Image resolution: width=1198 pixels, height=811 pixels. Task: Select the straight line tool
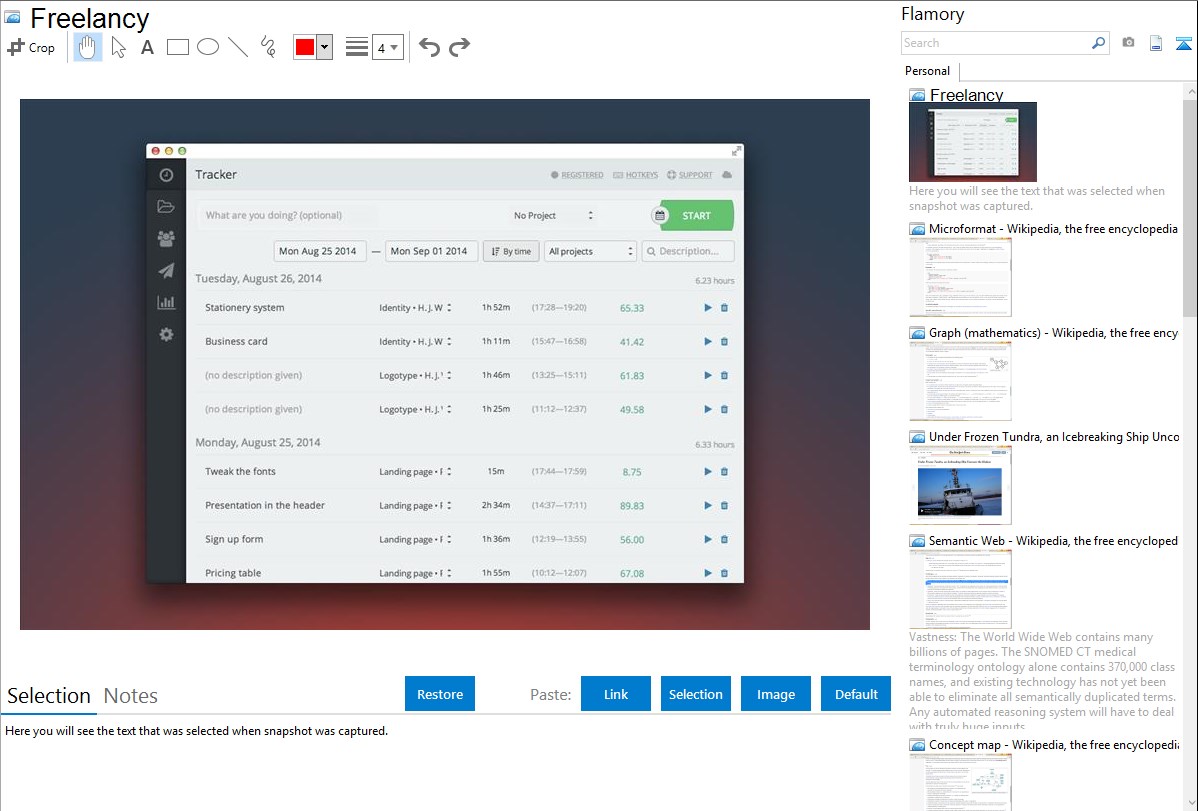[238, 47]
